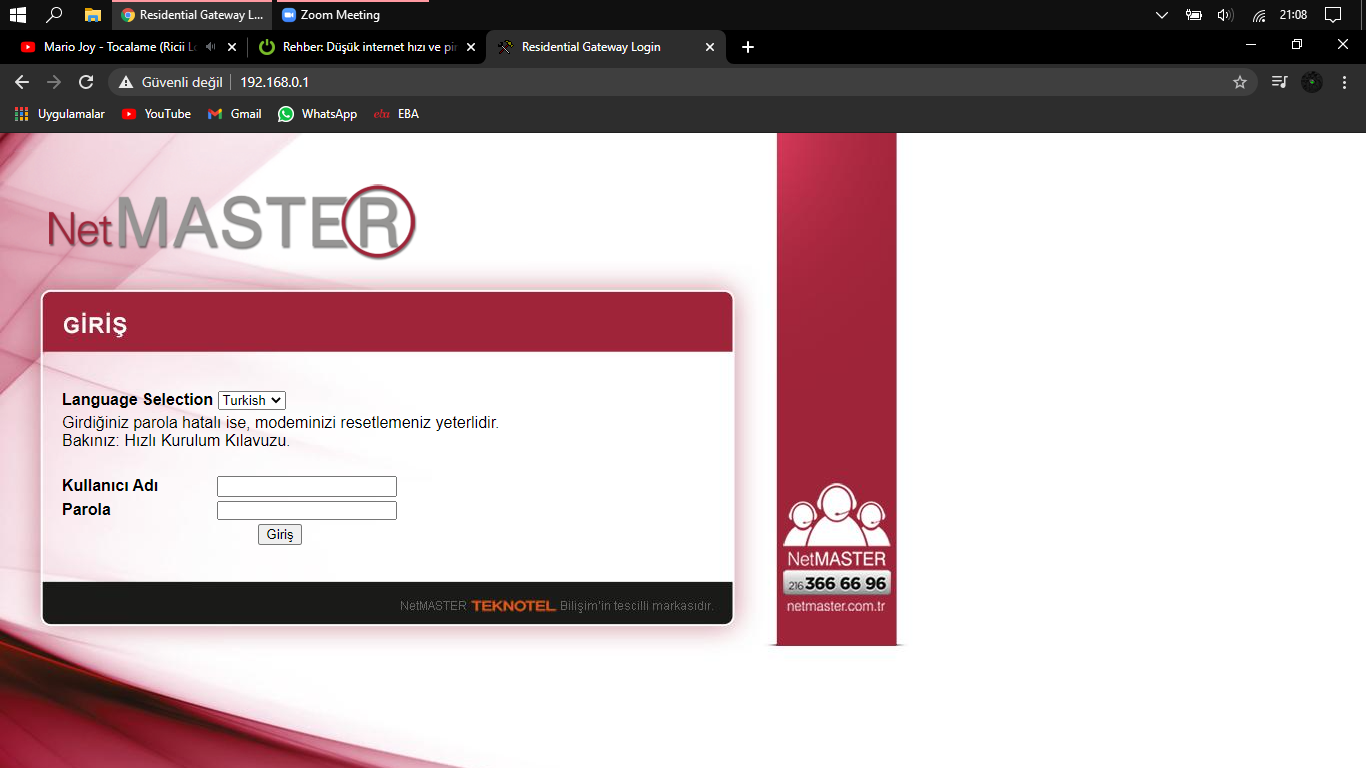Minimize the Chrome window

click(x=1251, y=45)
